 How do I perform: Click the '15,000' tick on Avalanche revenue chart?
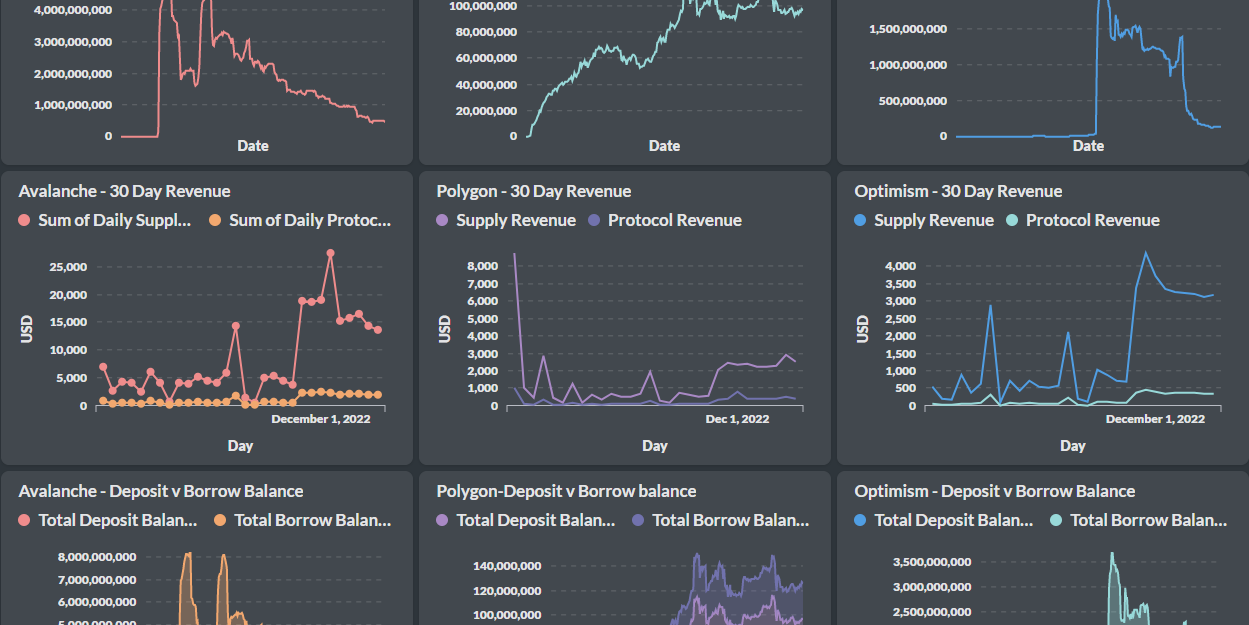[67, 323]
